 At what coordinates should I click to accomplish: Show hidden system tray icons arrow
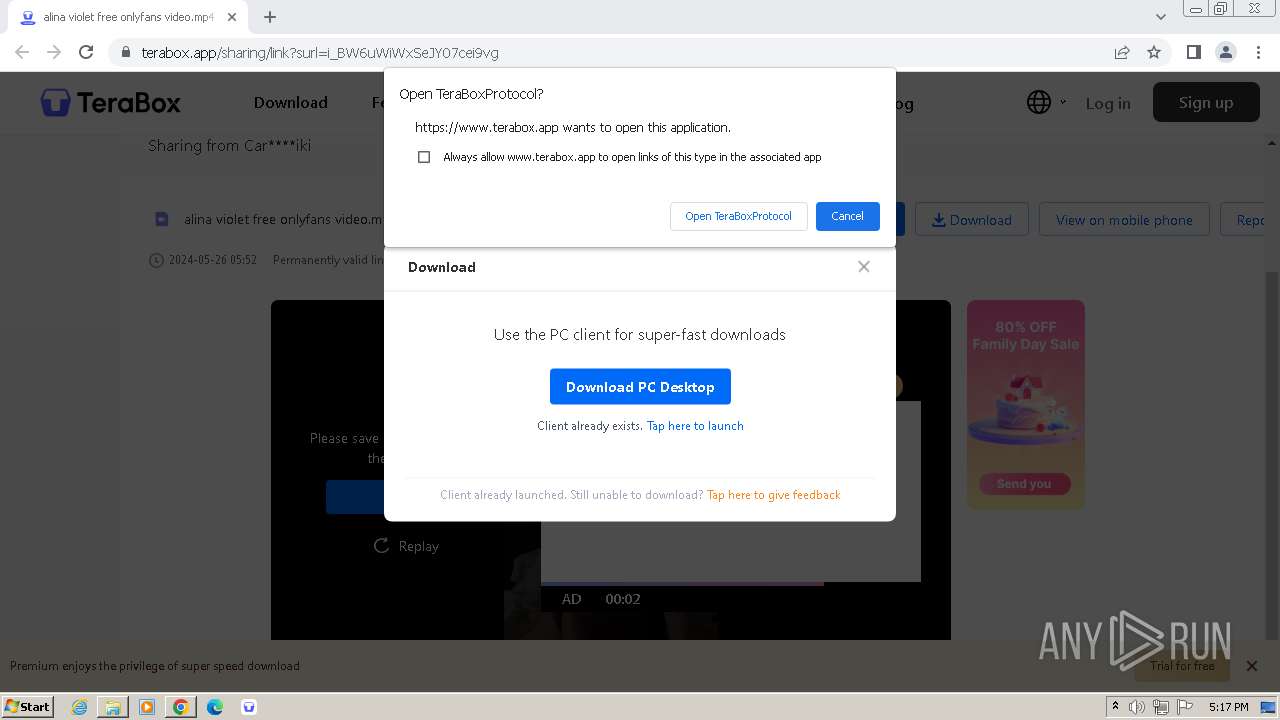[1115, 707]
